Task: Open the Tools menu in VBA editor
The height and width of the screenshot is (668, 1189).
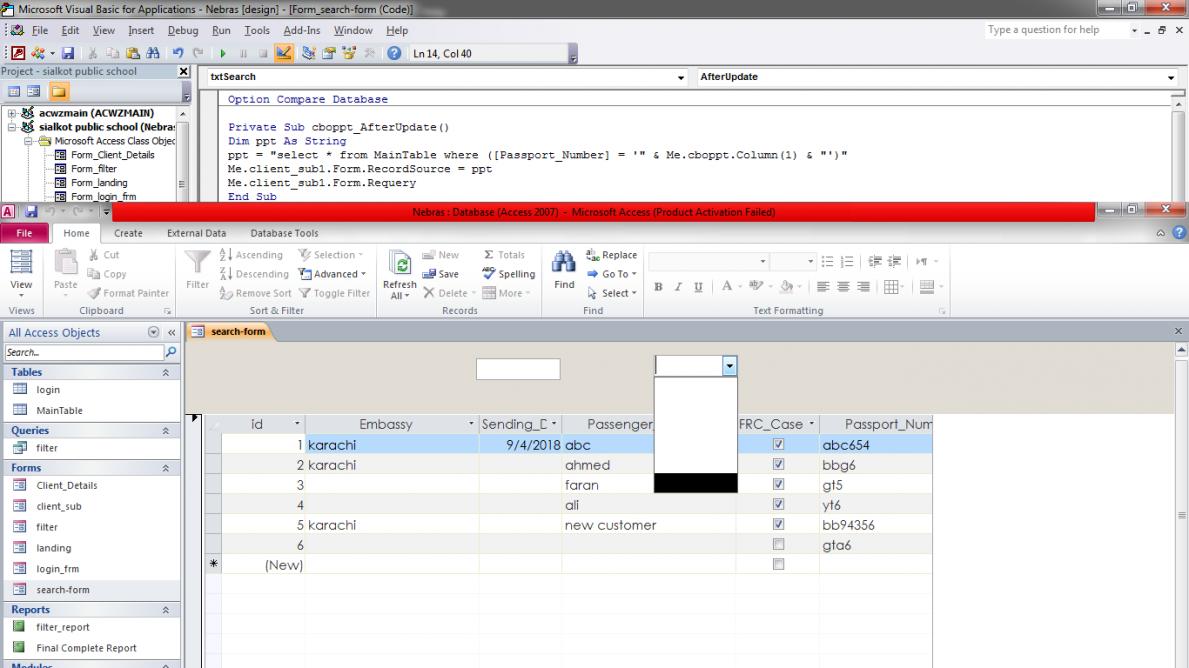Action: [x=257, y=30]
